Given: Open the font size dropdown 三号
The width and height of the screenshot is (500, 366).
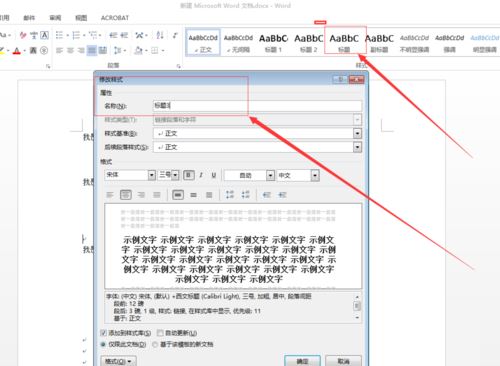Looking at the screenshot, I should click(175, 175).
